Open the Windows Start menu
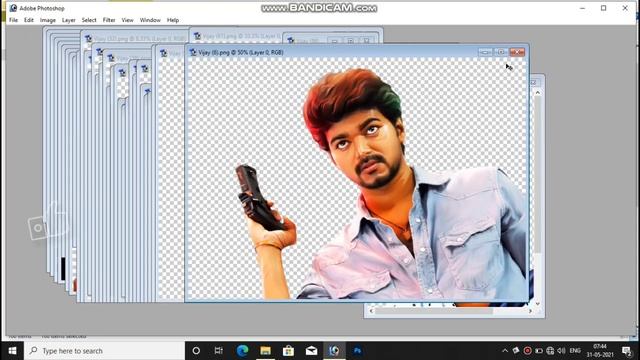The image size is (640, 360). (x=12, y=351)
